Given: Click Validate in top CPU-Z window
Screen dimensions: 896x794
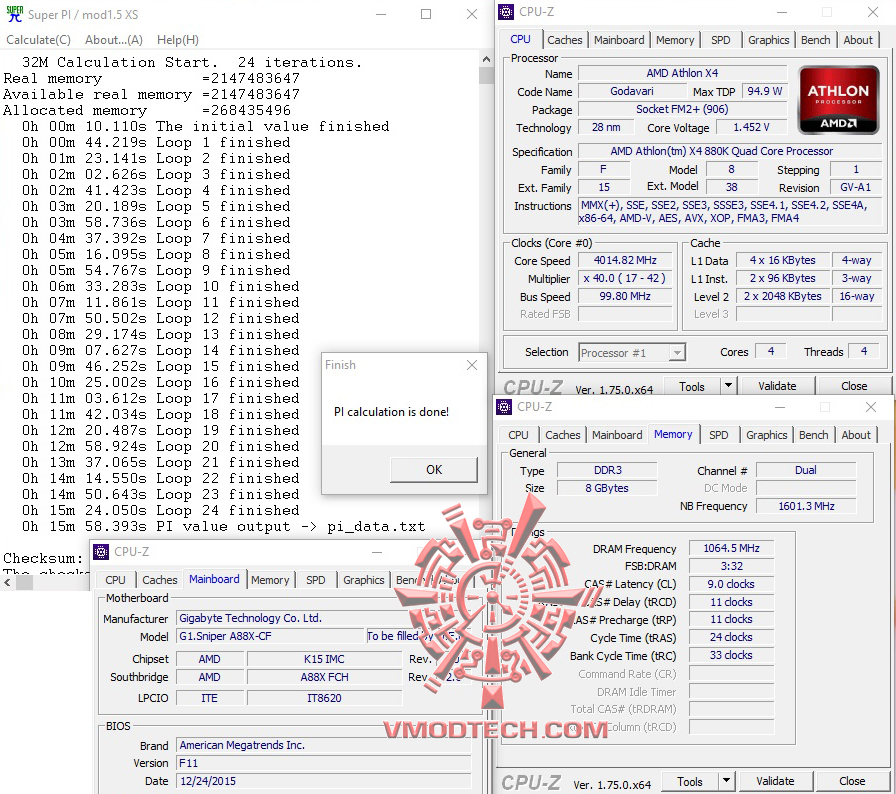Looking at the screenshot, I should tap(777, 387).
